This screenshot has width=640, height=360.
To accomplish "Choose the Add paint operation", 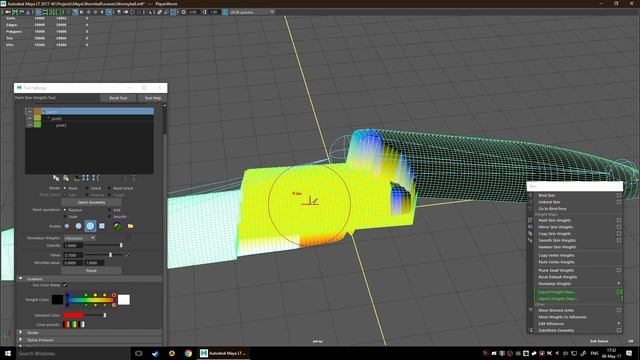I will (109, 210).
